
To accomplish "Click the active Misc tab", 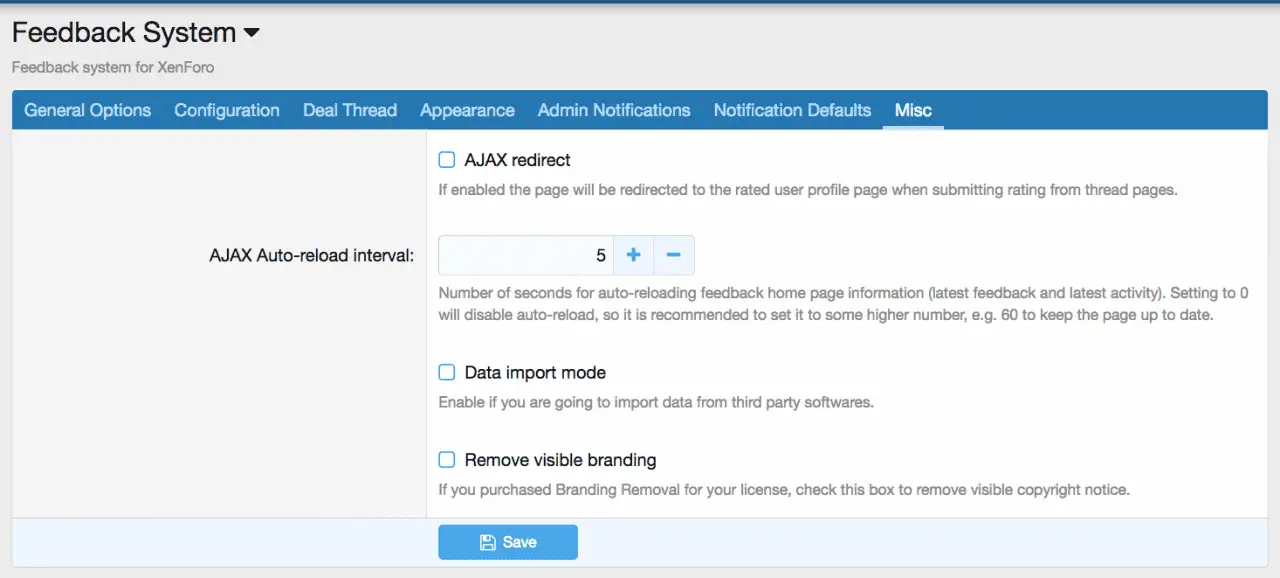I will [913, 110].
